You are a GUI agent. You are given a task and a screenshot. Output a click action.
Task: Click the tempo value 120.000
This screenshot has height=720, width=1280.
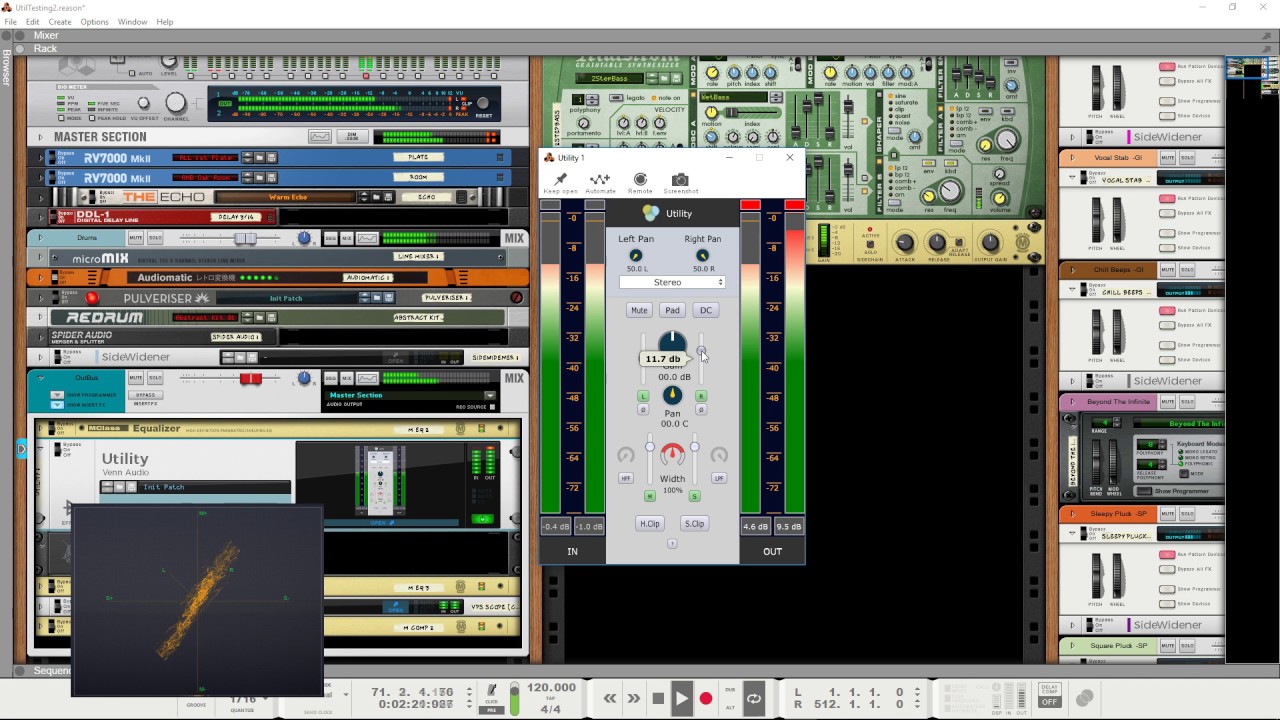pos(551,688)
